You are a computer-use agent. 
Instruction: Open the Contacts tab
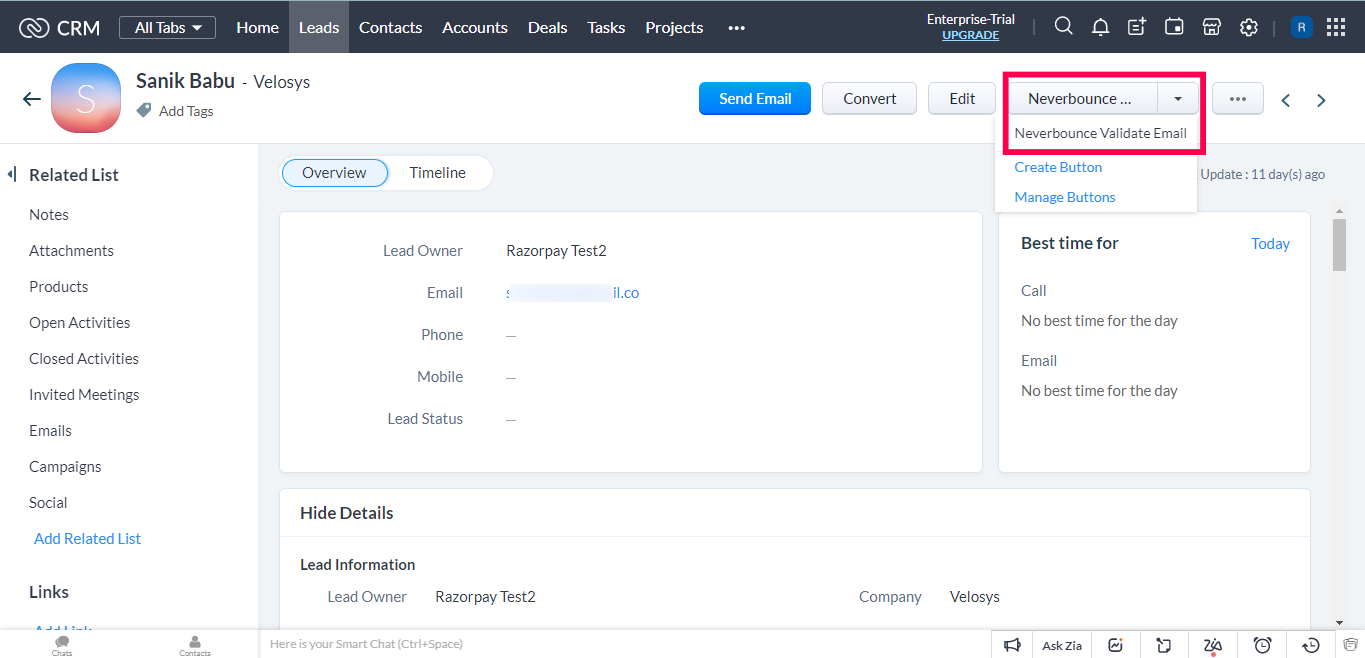pos(390,27)
